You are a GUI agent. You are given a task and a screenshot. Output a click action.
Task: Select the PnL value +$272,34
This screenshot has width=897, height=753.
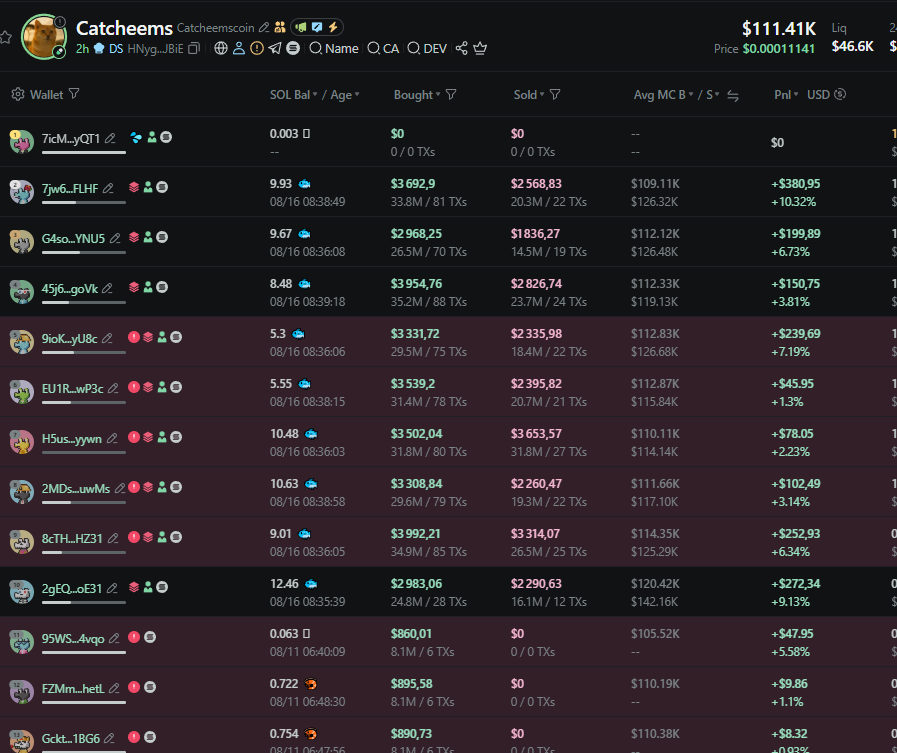click(796, 584)
